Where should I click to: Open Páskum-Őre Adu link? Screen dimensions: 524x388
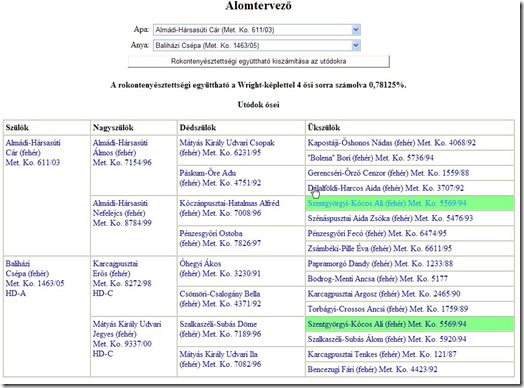click(x=220, y=178)
